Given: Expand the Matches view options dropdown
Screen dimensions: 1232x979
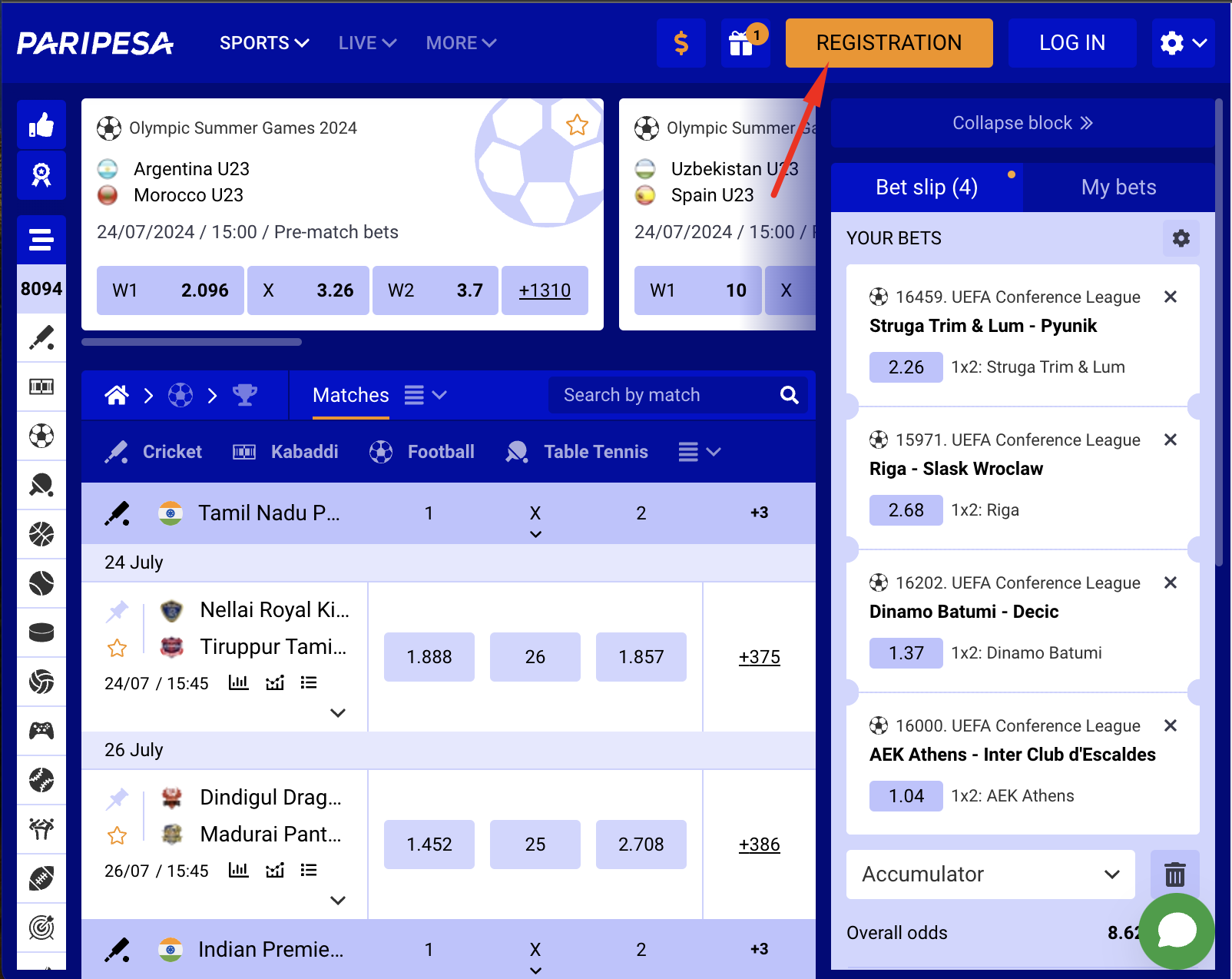Looking at the screenshot, I should coord(426,395).
